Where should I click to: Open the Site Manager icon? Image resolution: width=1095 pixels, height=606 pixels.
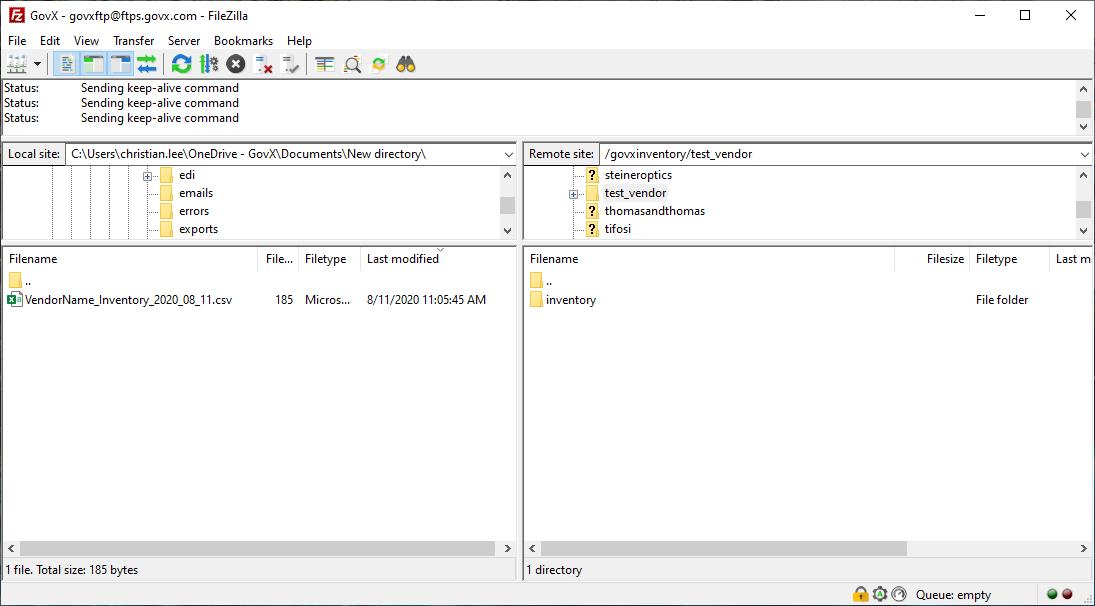pyautogui.click(x=15, y=65)
